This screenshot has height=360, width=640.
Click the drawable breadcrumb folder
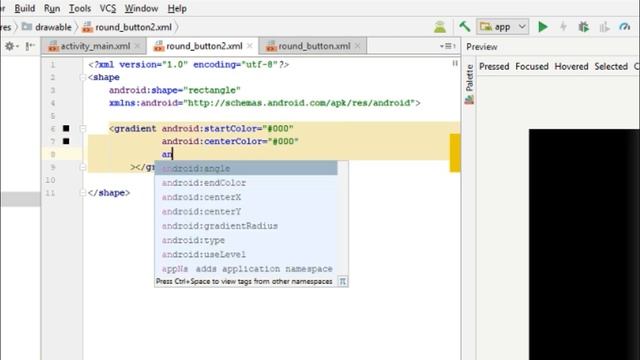point(47,27)
